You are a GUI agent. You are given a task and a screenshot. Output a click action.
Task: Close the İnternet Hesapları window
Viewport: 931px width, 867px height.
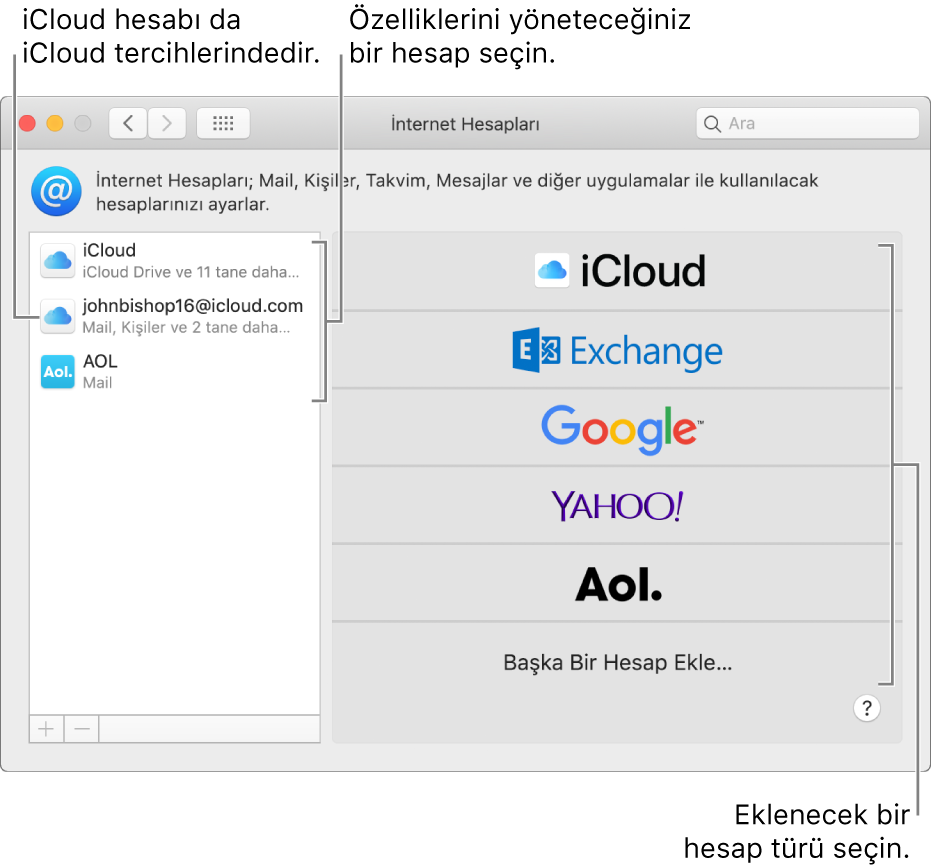coord(27,124)
